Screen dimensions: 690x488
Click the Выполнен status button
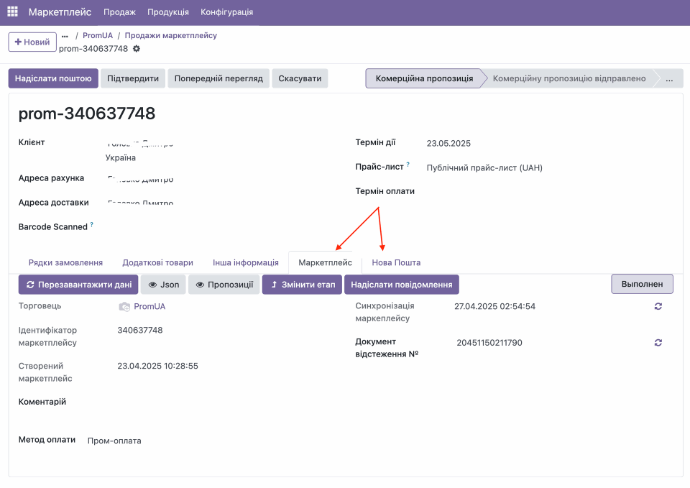[x=642, y=284]
